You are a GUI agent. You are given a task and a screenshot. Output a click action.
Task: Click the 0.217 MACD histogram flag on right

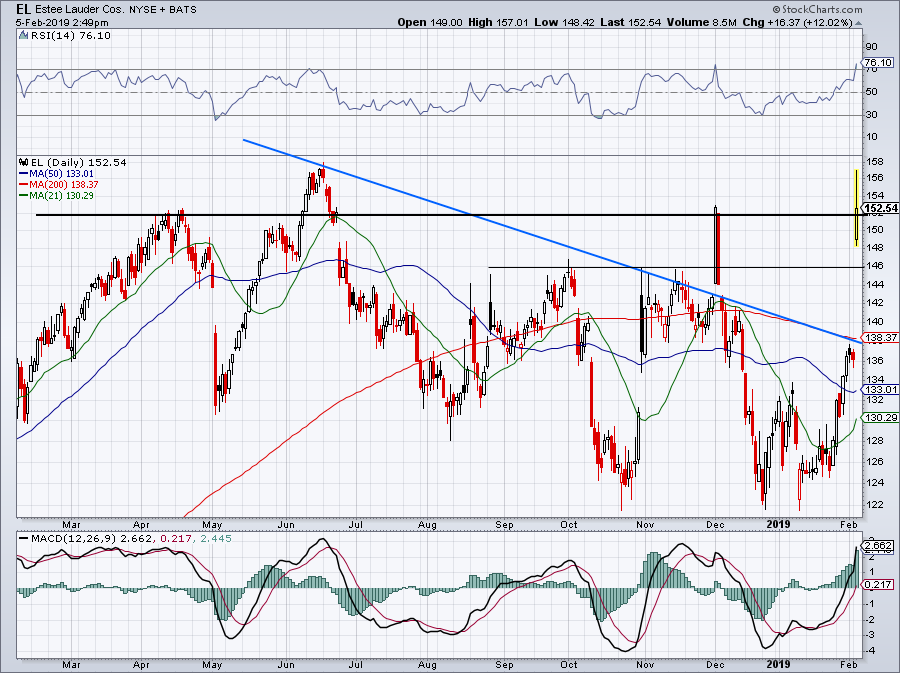[x=878, y=585]
